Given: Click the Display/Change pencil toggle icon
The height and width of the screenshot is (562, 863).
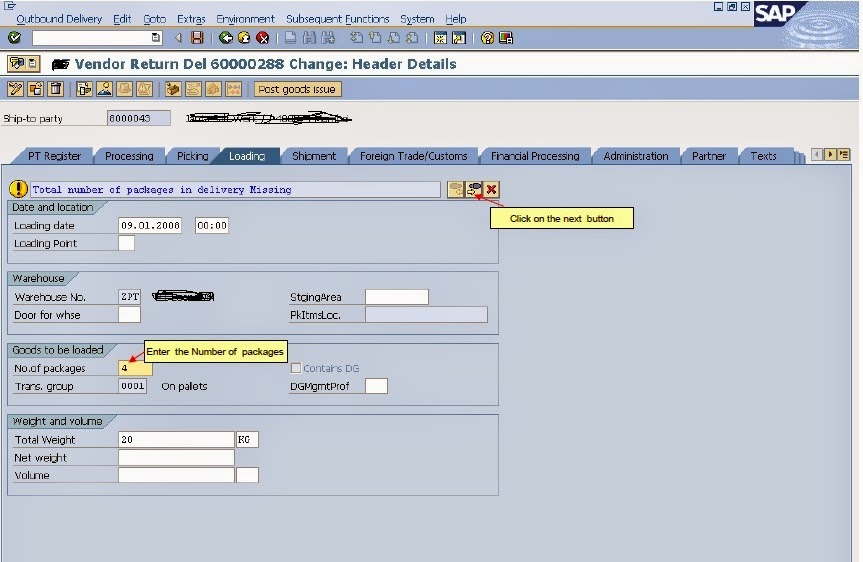Looking at the screenshot, I should coord(15,89).
